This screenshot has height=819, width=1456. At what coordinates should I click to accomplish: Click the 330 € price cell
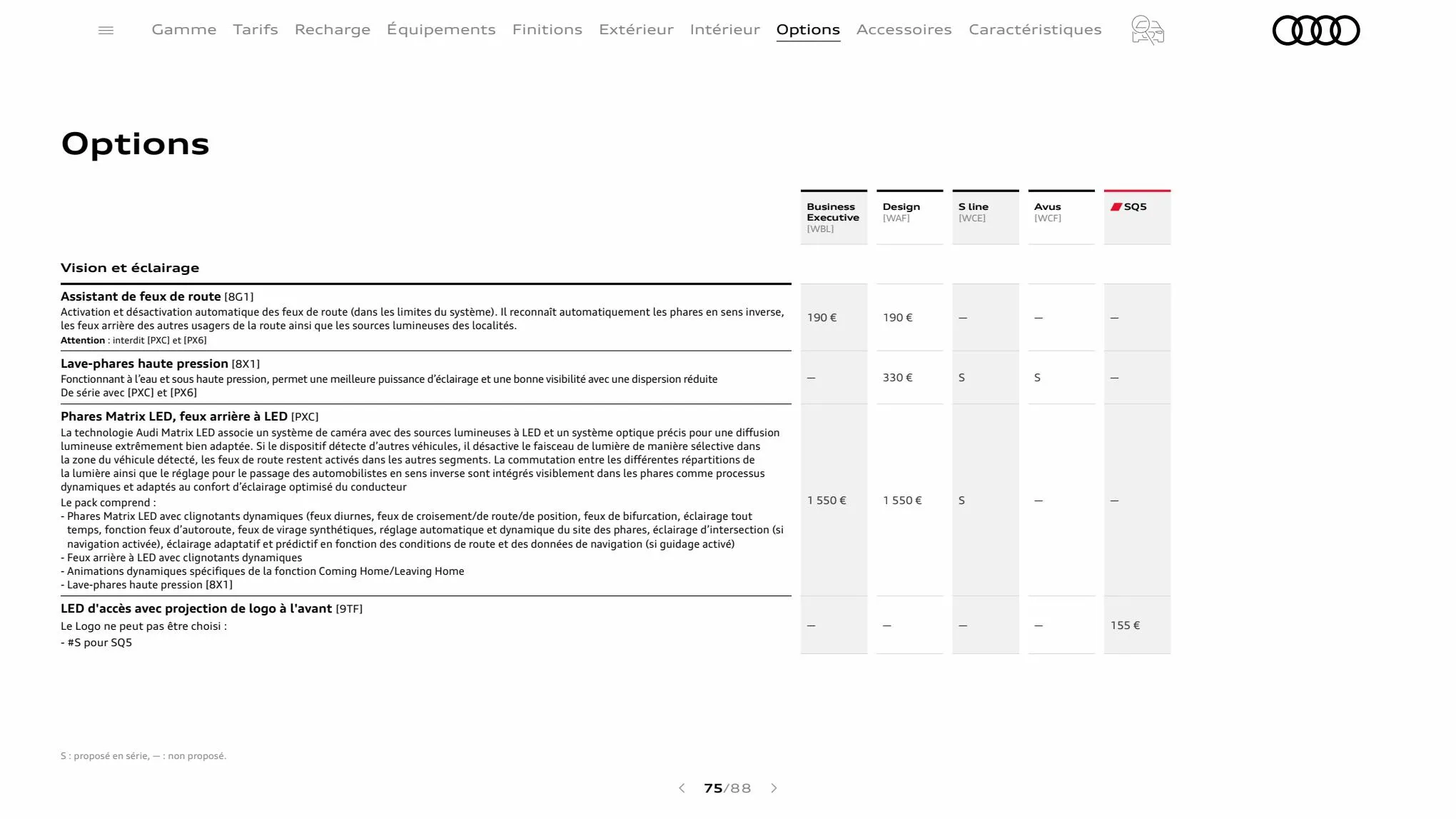897,378
